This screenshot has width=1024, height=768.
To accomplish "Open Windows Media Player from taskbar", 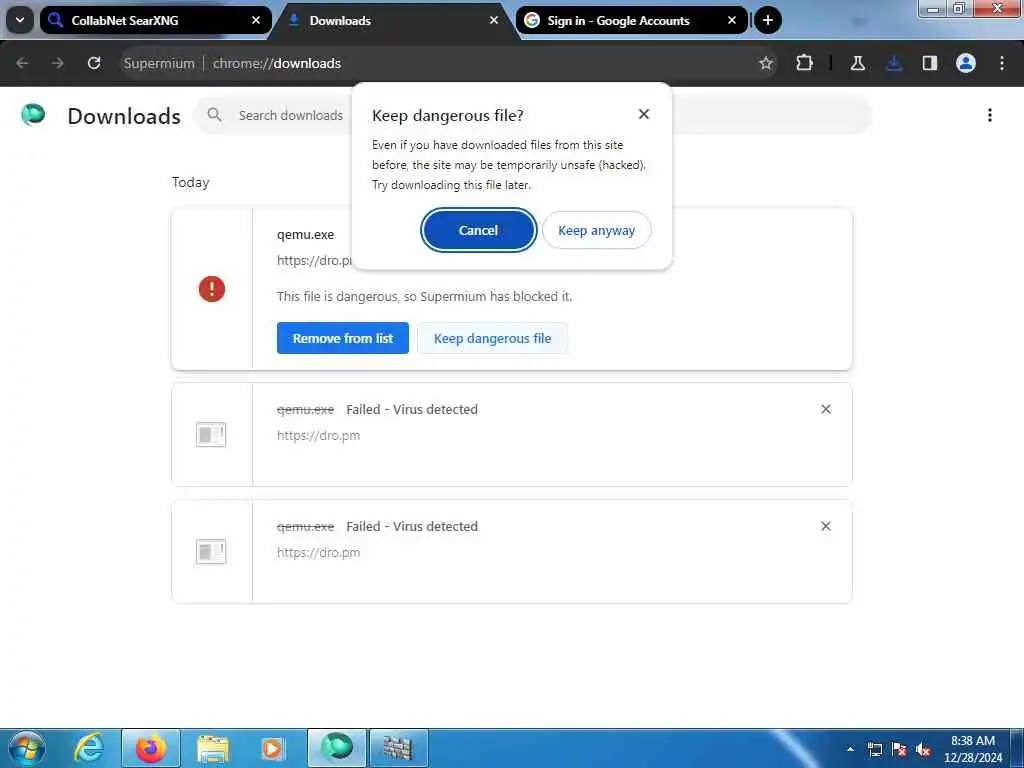I will tap(272, 748).
